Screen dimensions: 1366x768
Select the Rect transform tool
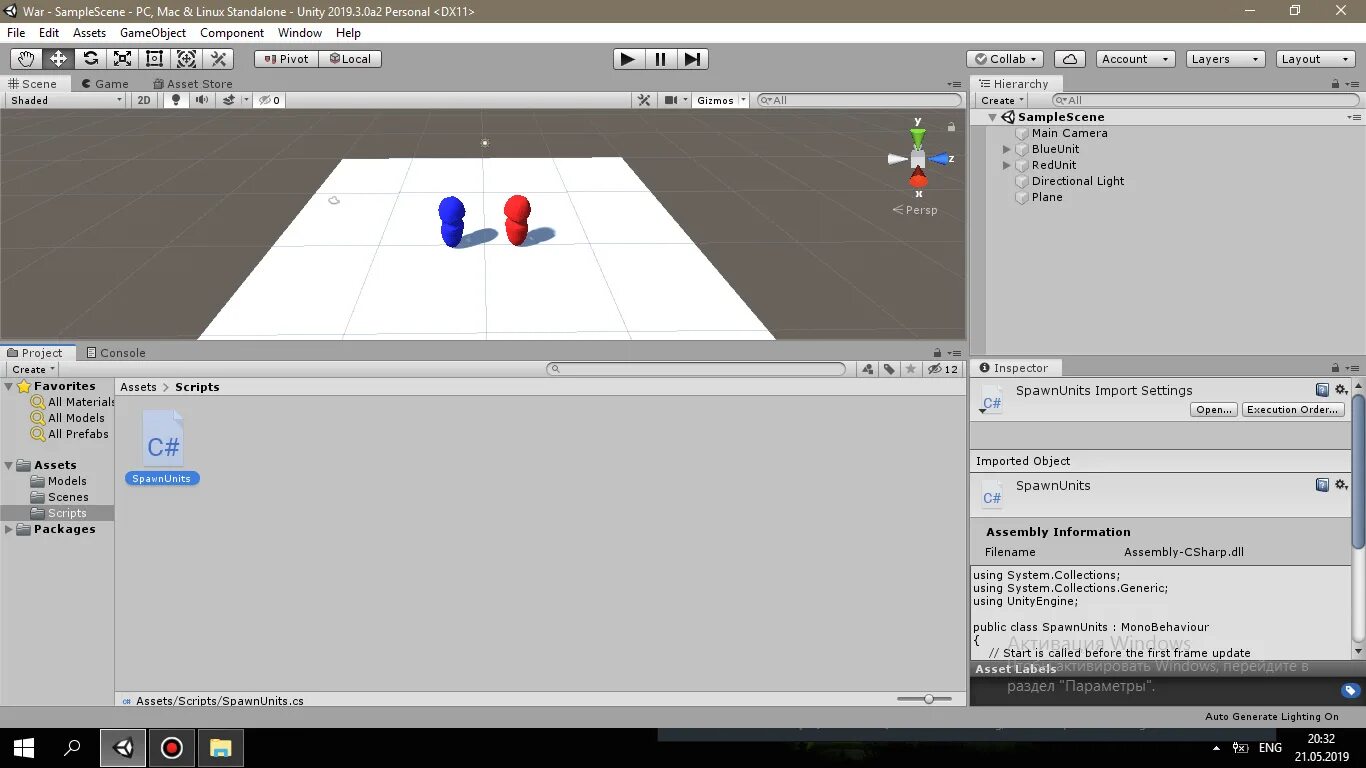(154, 59)
